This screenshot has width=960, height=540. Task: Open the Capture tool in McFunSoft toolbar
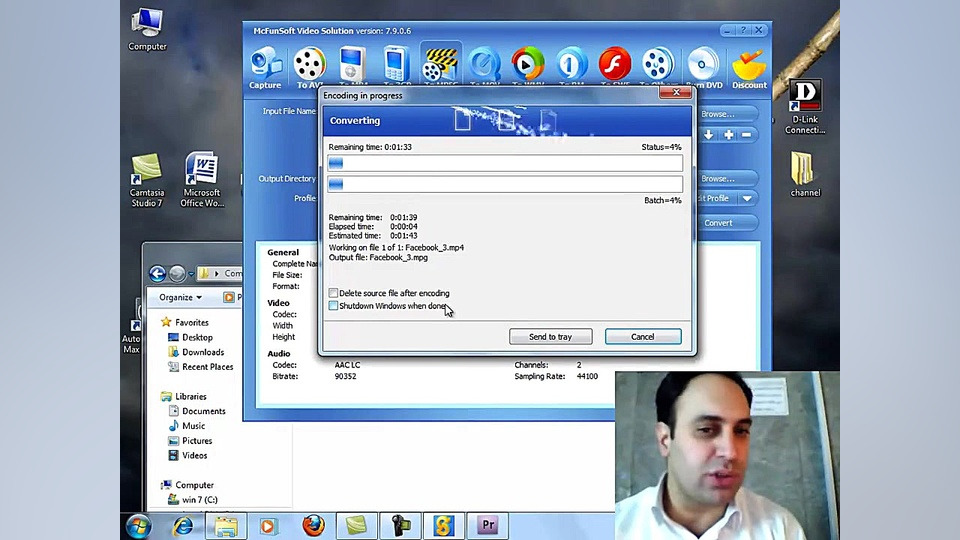pos(265,69)
